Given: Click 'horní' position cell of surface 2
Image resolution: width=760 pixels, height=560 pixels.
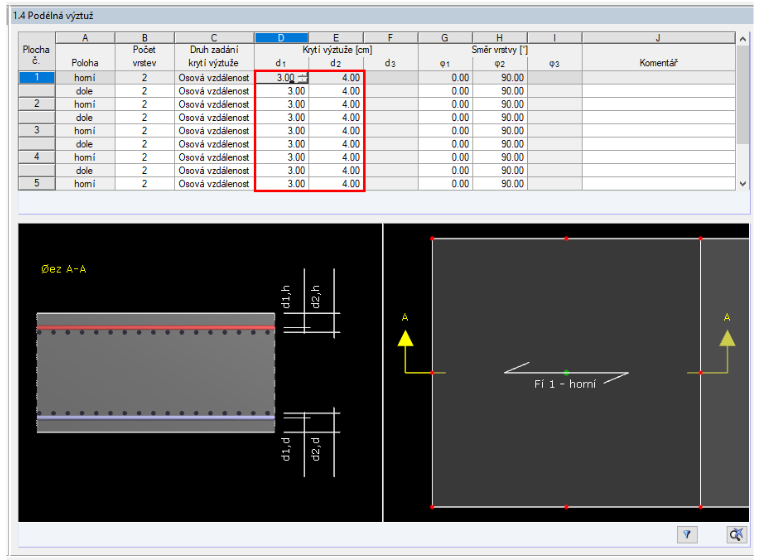Looking at the screenshot, I should coord(85,104).
